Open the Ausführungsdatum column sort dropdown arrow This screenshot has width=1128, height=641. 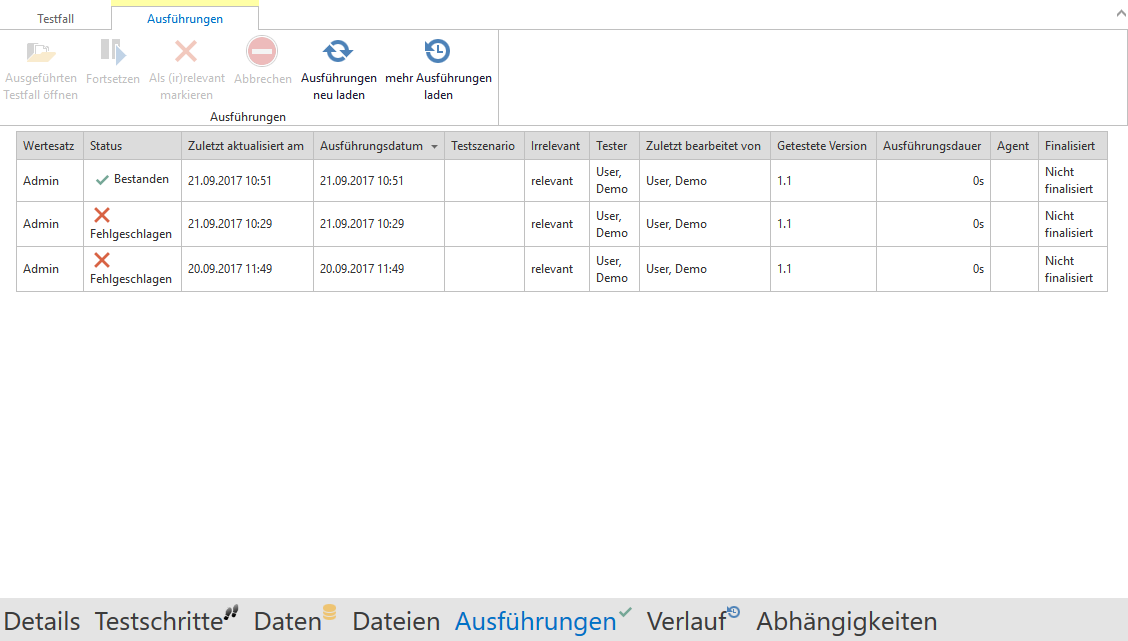click(x=434, y=147)
